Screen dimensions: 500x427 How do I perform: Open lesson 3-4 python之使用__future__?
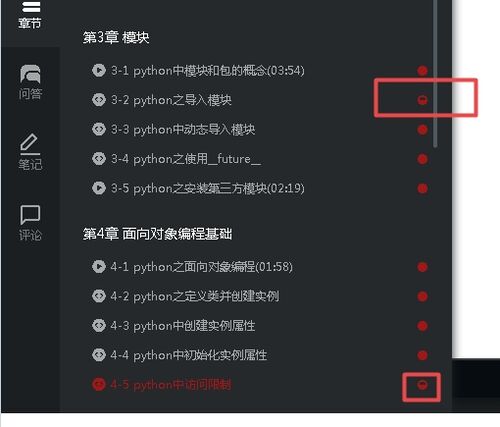tap(186, 159)
